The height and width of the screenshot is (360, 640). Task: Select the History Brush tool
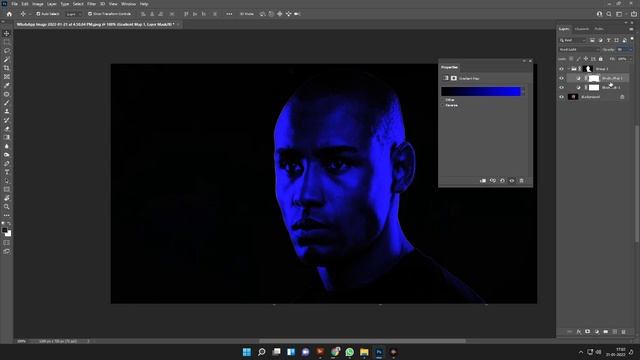pos(7,120)
